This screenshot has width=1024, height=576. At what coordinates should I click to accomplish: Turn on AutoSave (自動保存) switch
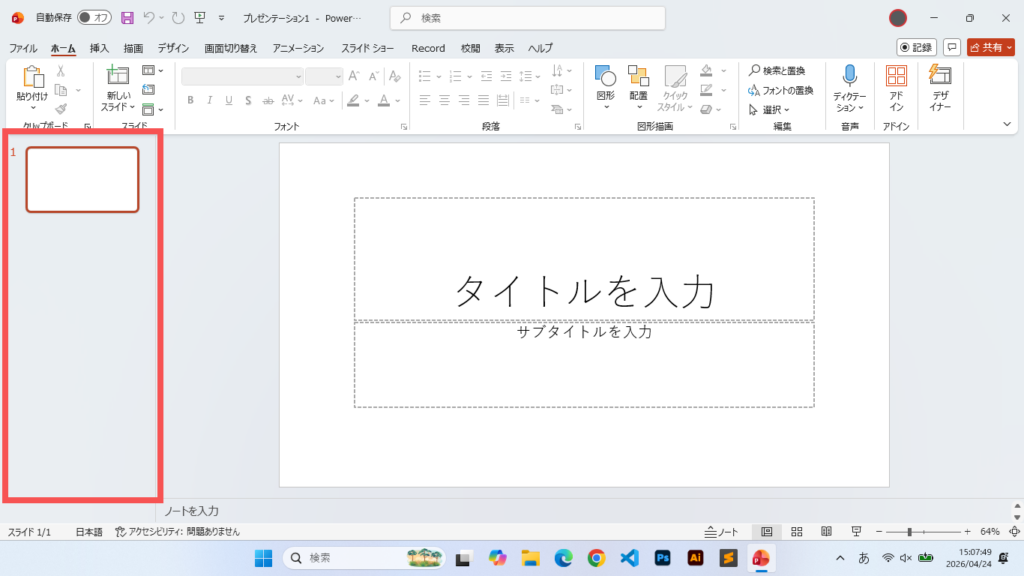tap(93, 17)
